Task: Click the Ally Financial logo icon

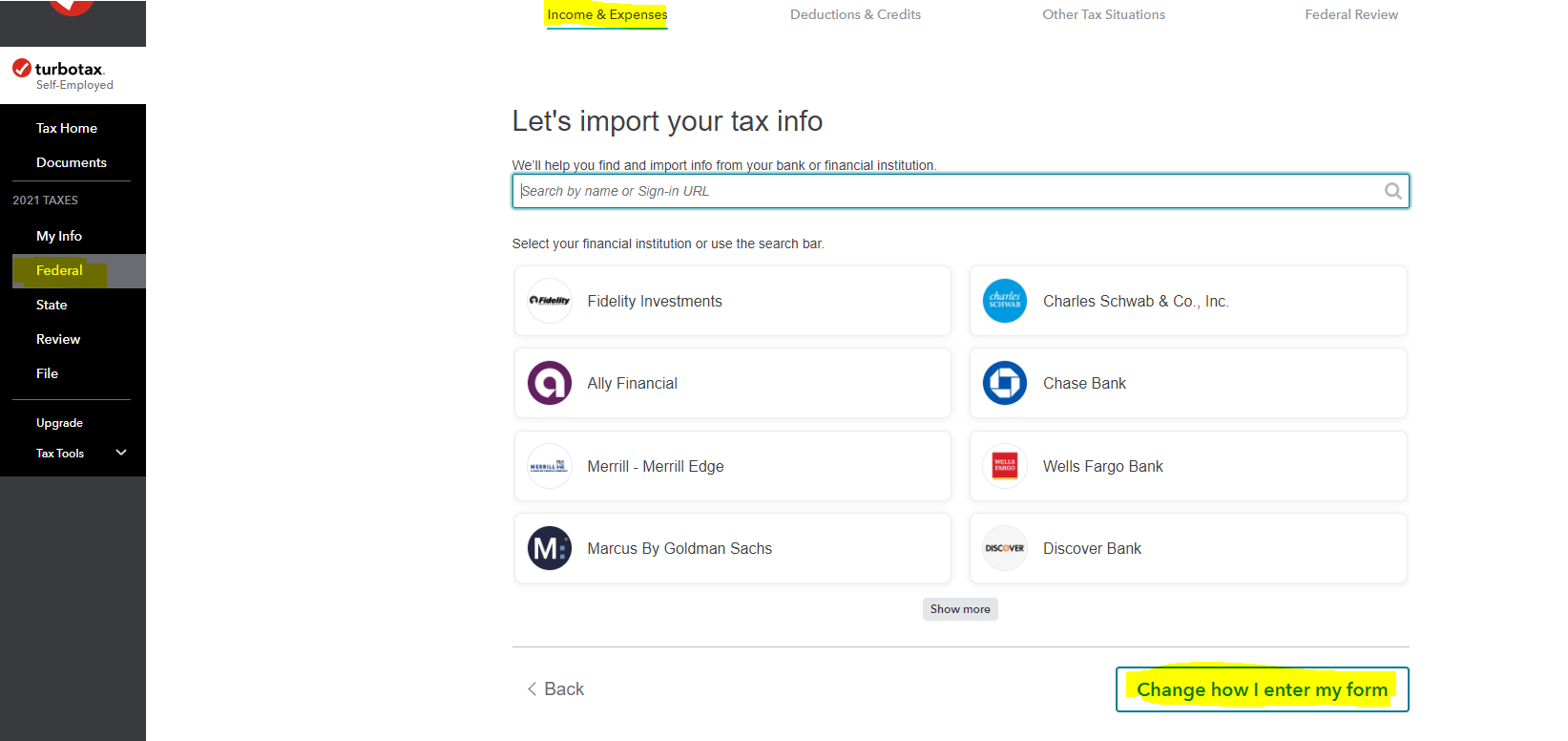Action: (550, 383)
